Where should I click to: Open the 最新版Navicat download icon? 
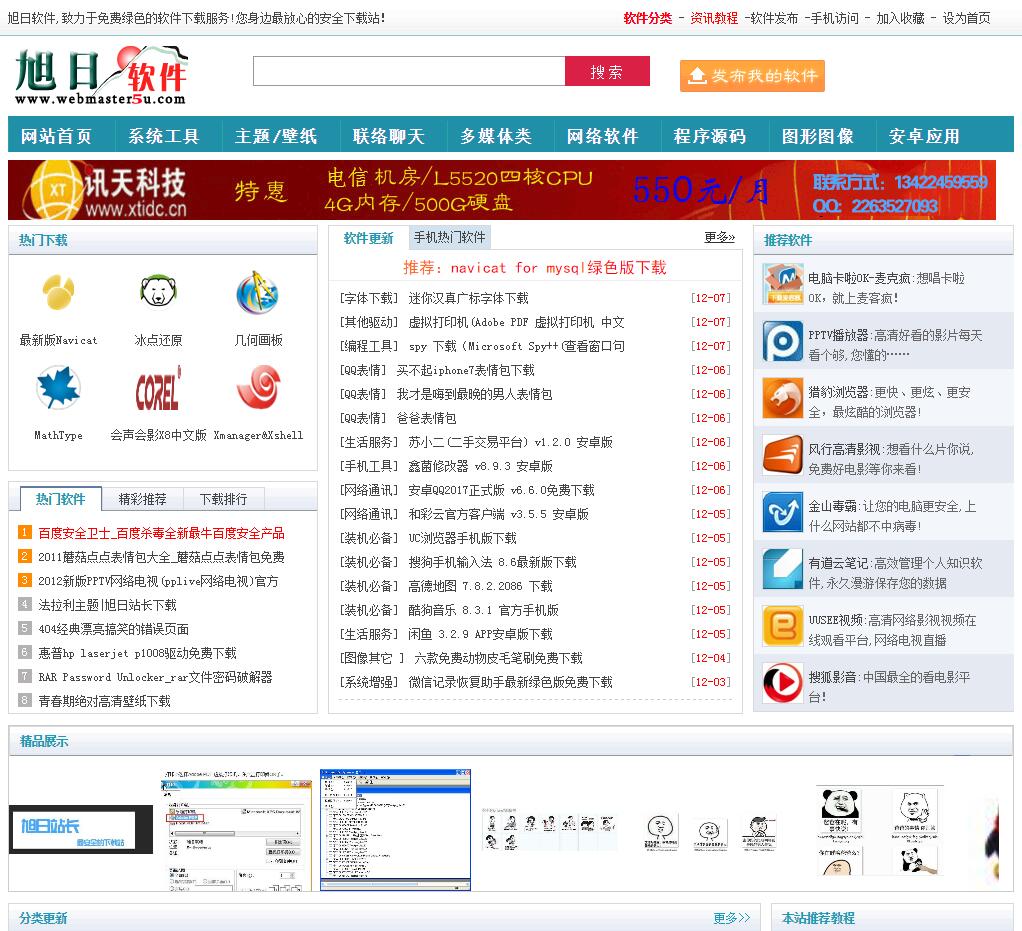pyautogui.click(x=59, y=292)
